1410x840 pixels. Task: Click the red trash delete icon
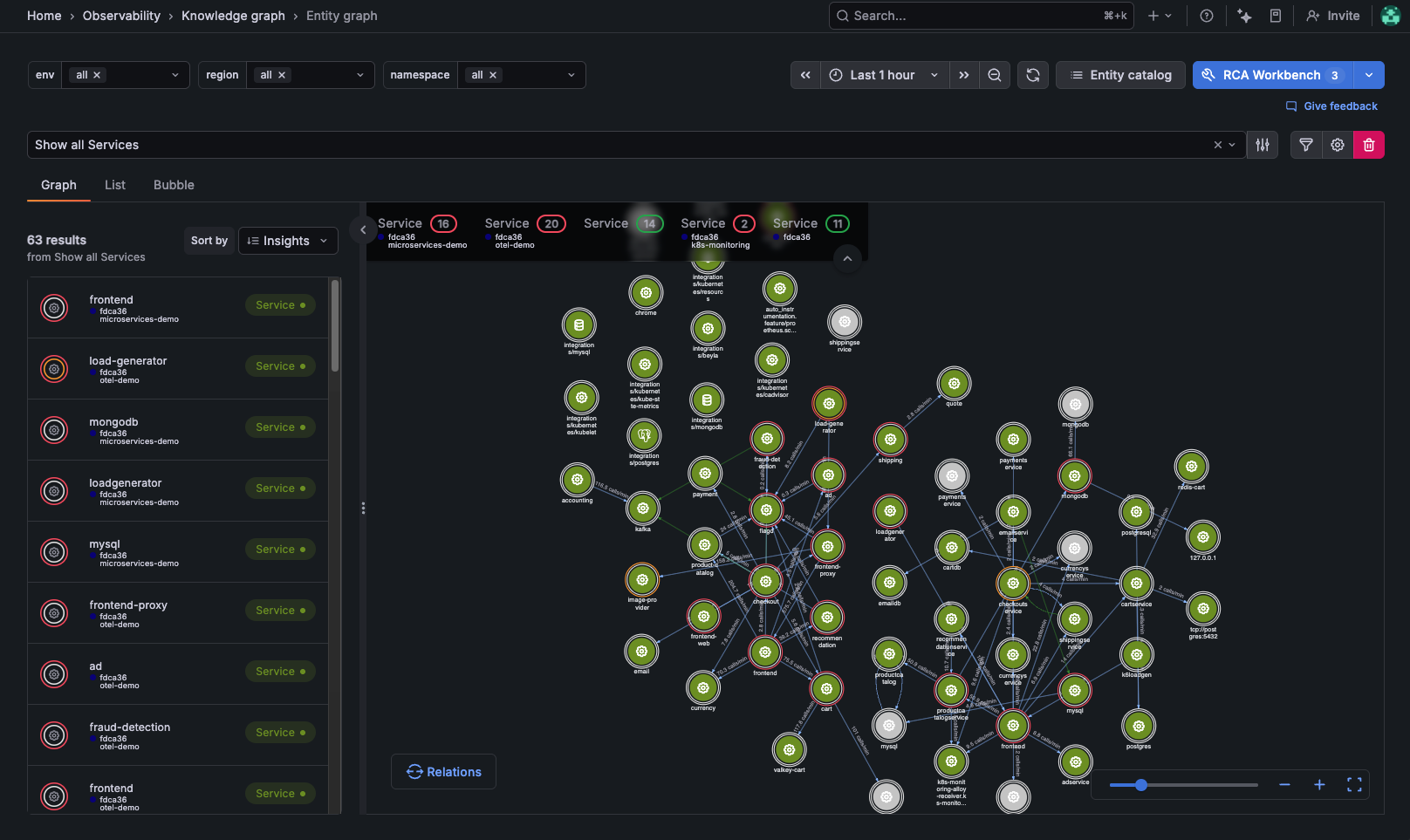(x=1369, y=145)
